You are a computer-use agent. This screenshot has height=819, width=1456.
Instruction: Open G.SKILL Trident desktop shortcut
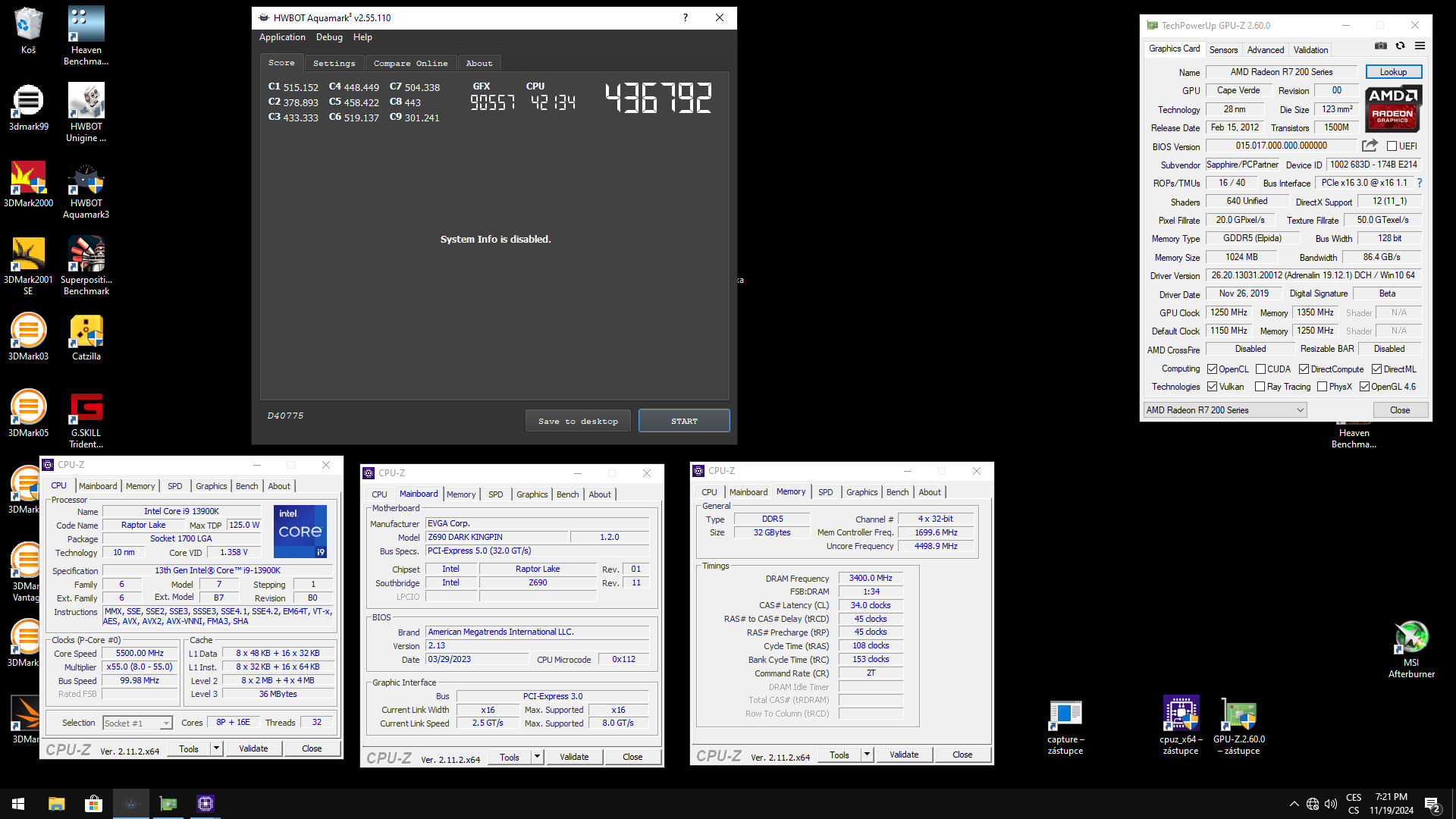pyautogui.click(x=86, y=419)
